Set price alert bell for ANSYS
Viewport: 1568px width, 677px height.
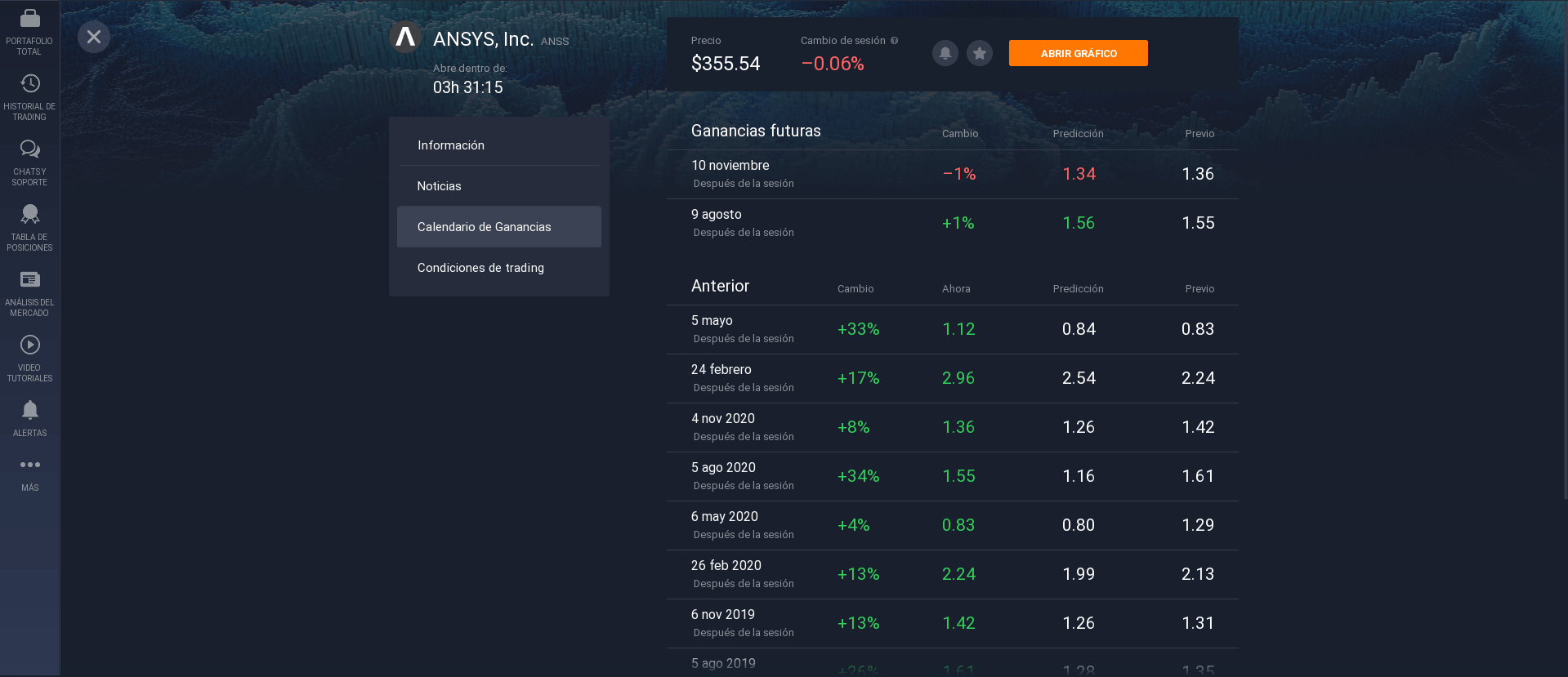point(945,53)
